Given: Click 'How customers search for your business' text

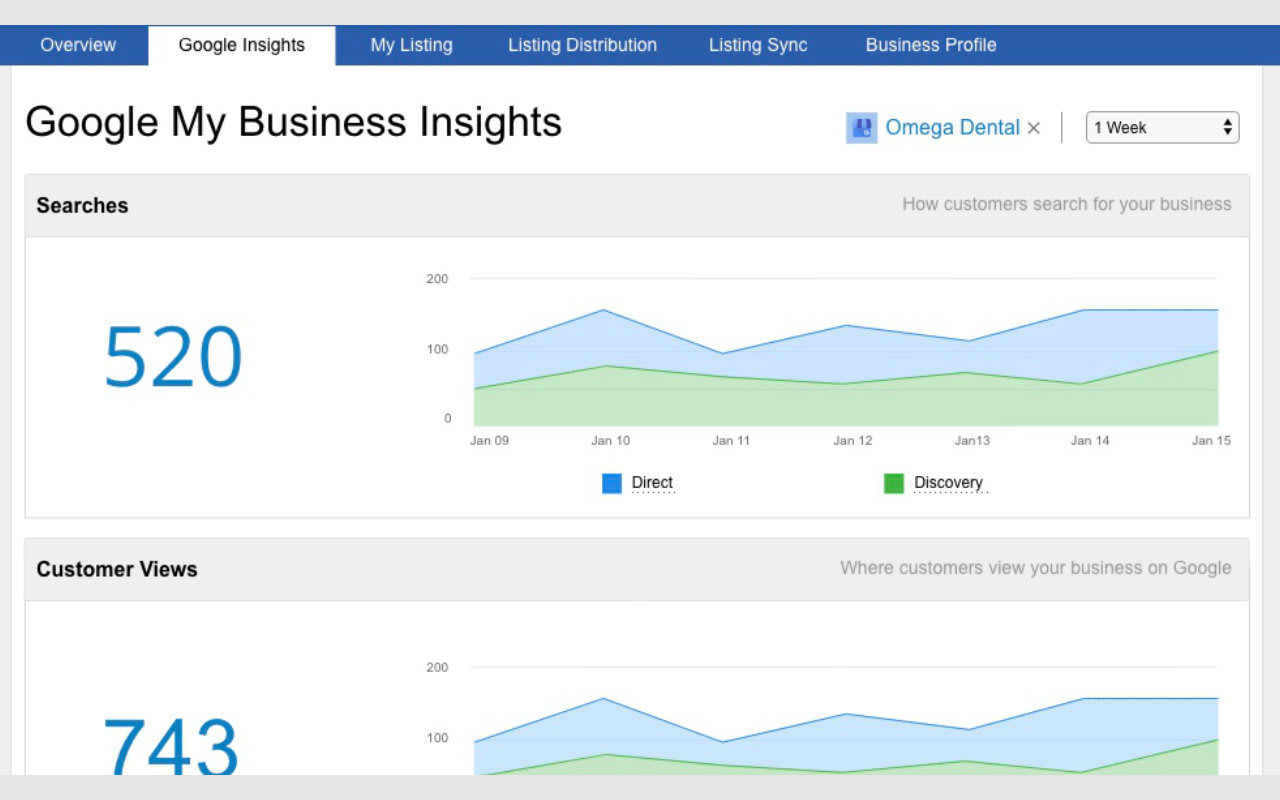Looking at the screenshot, I should pyautogui.click(x=1067, y=204).
